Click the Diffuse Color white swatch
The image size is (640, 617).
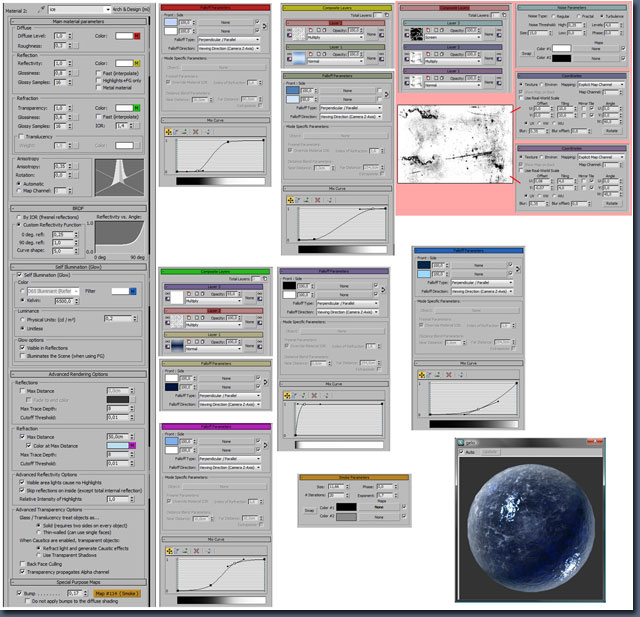tap(124, 36)
